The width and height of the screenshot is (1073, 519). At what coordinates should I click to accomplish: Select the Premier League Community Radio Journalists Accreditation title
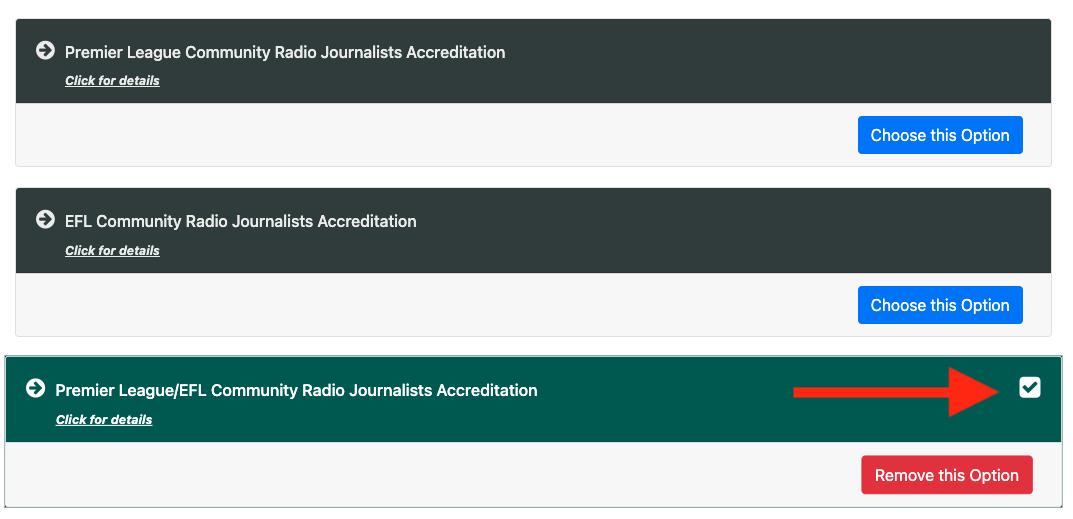coord(285,52)
